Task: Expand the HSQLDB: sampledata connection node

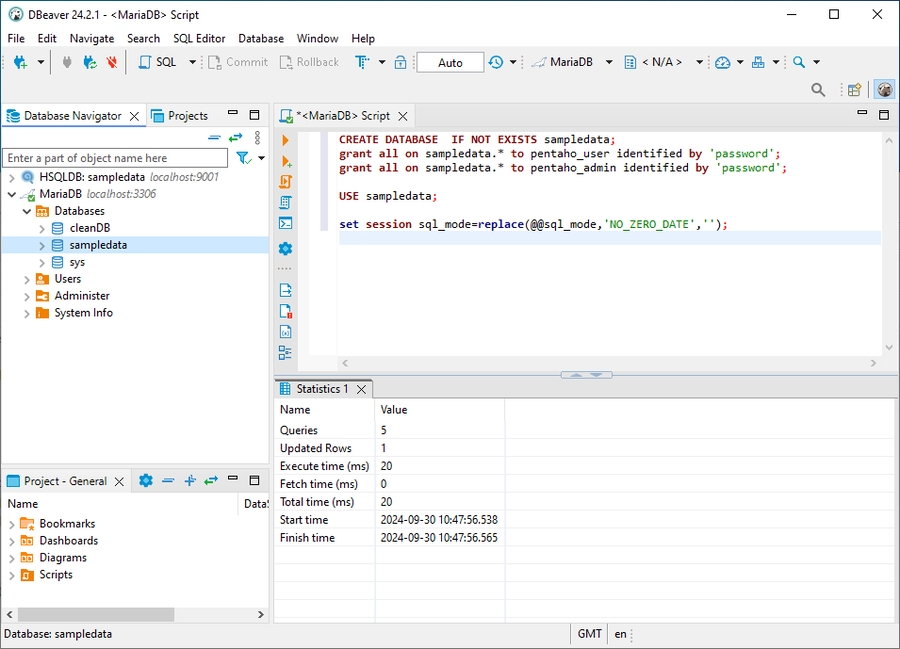Action: coord(11,177)
